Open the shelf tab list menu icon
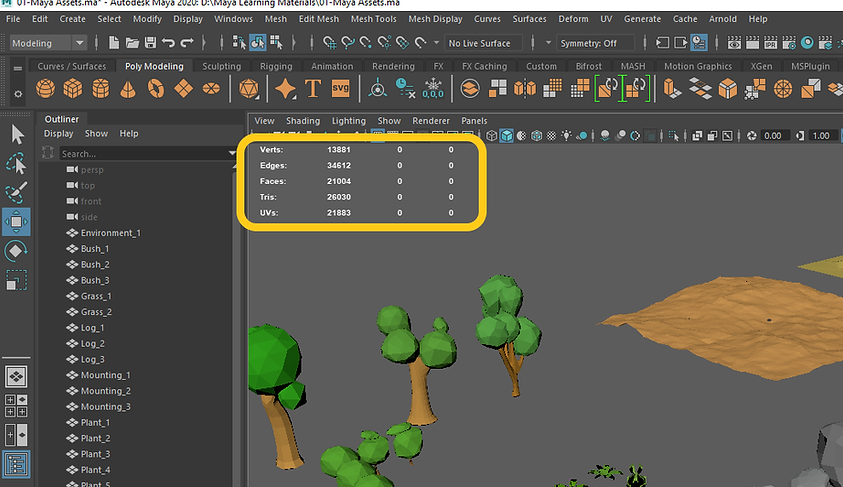 [18, 68]
